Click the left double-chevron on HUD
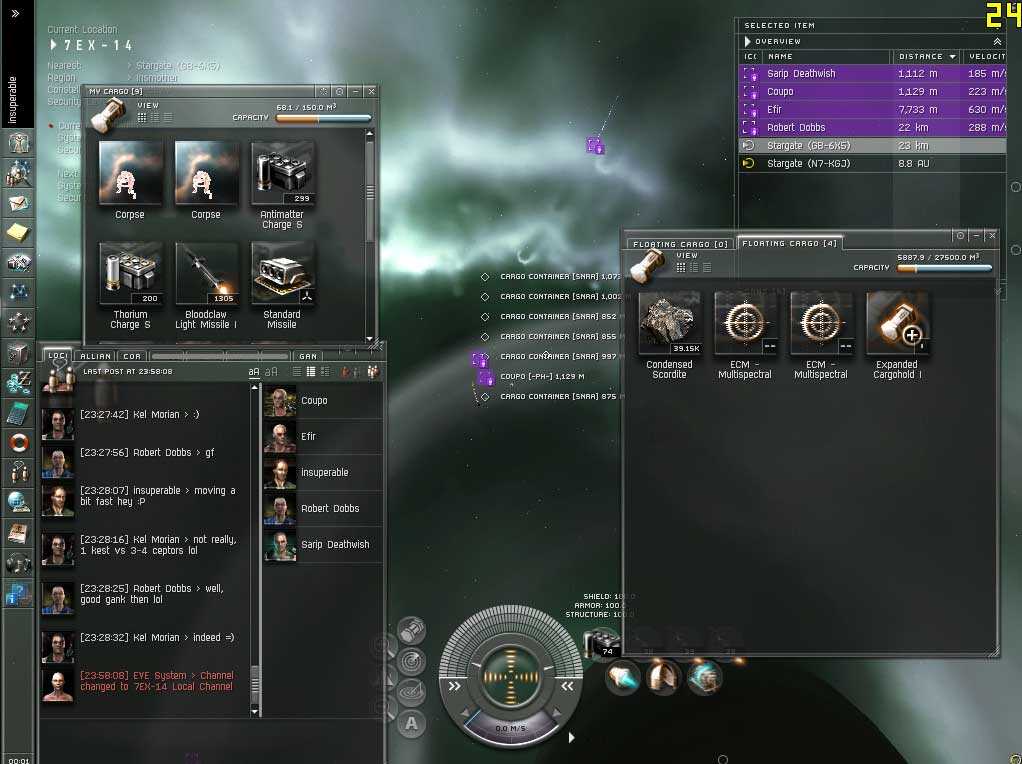This screenshot has height=764, width=1022. [454, 686]
